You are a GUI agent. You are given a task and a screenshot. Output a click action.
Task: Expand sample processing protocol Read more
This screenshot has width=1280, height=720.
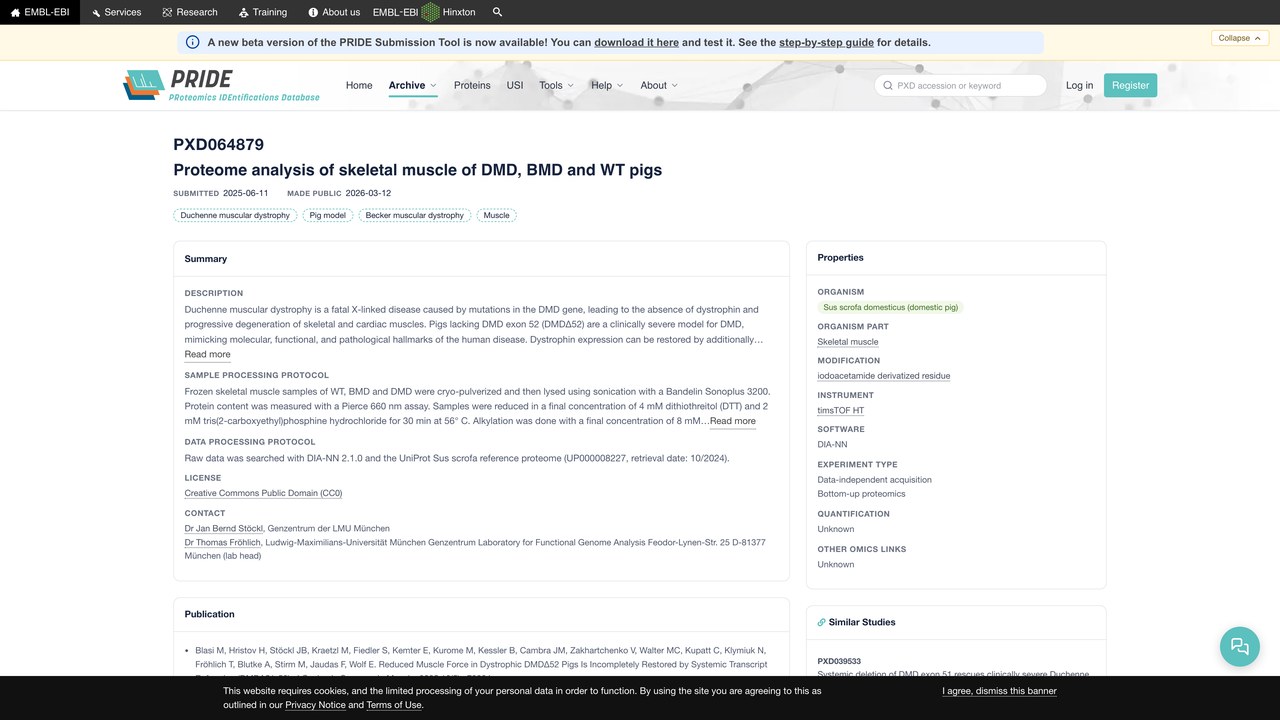(733, 421)
